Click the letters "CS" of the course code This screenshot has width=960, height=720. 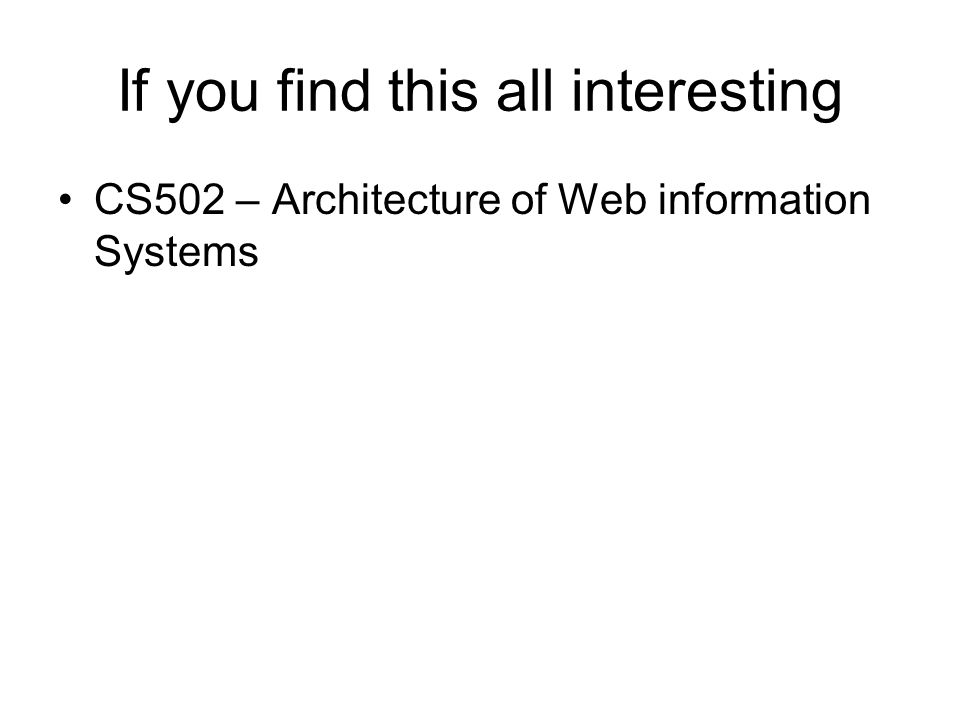point(123,200)
